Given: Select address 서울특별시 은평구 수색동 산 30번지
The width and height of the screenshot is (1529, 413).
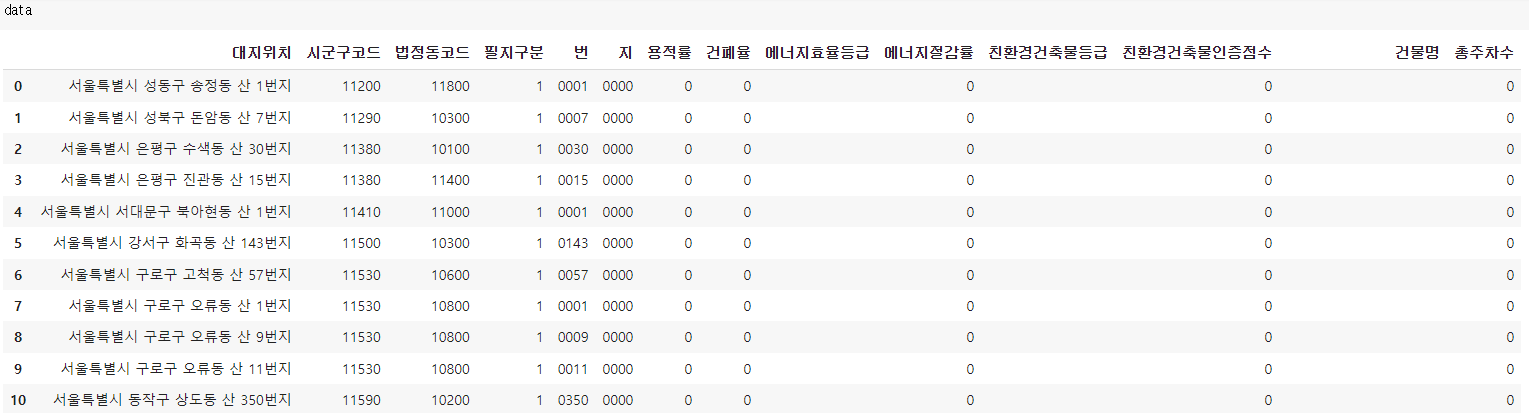Looking at the screenshot, I should pos(176,149).
